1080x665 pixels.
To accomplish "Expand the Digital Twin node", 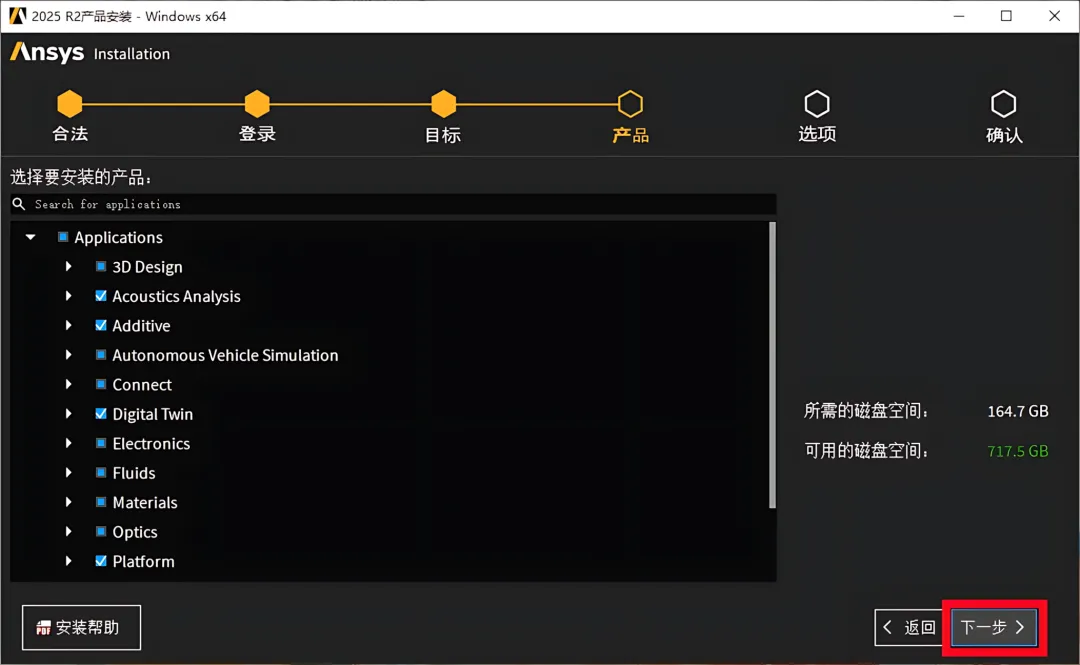I will point(68,414).
